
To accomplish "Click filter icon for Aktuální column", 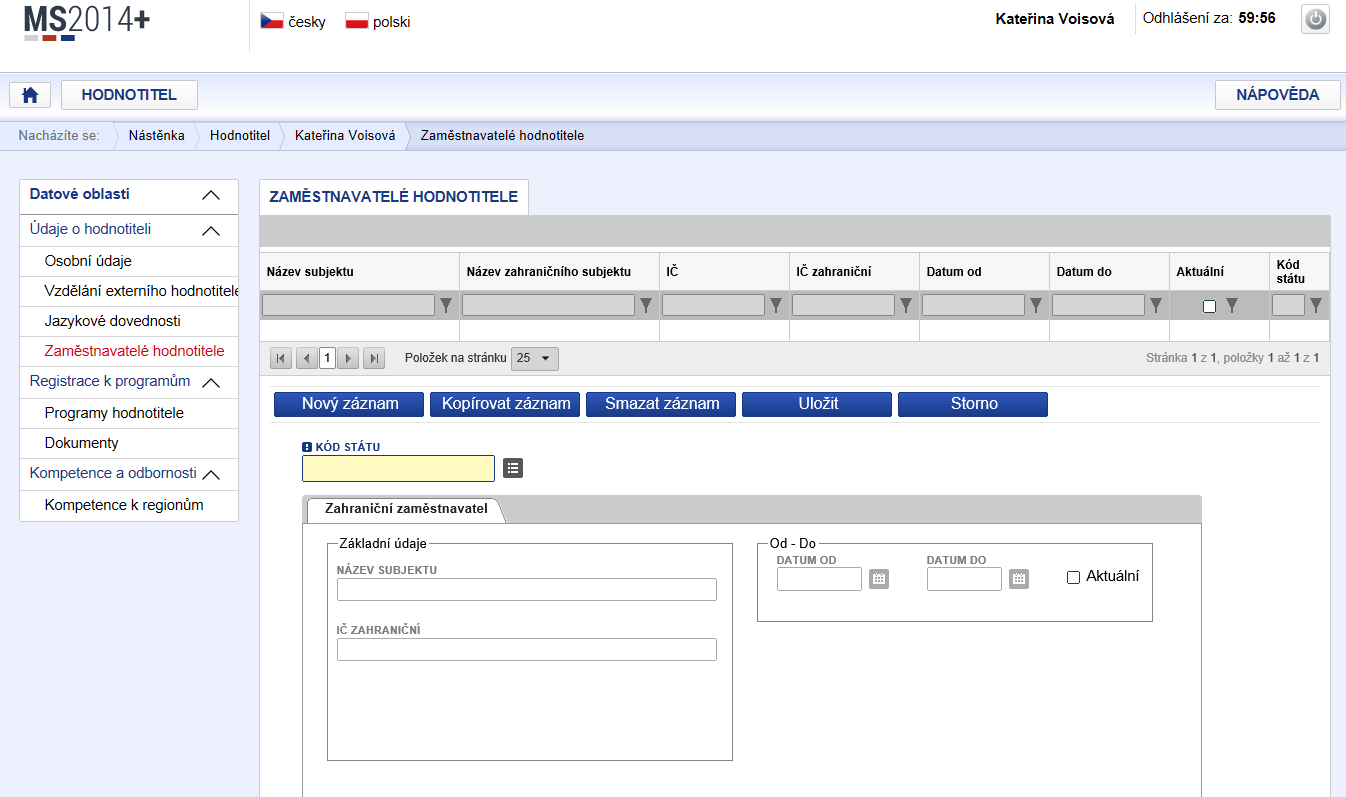I will (1232, 306).
